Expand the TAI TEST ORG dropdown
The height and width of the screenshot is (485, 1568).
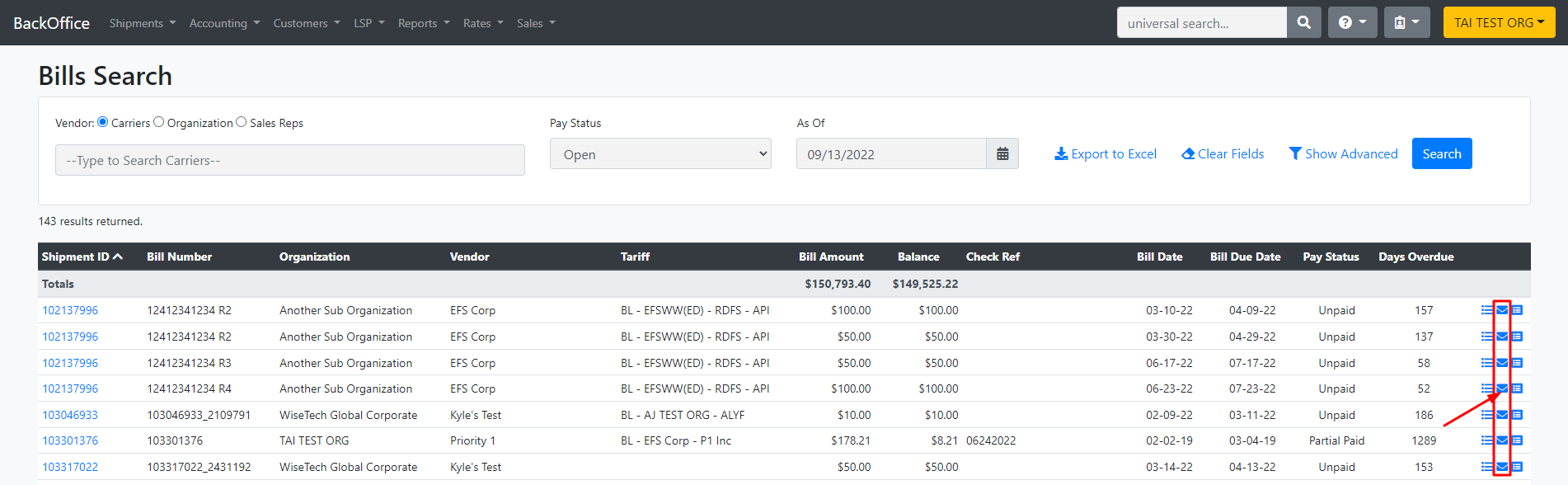coord(1499,23)
